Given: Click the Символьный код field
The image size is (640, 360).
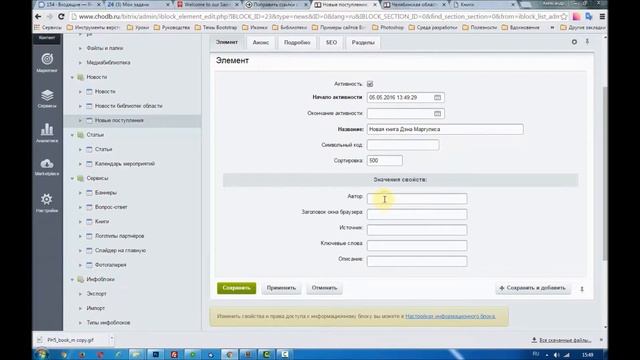Looking at the screenshot, I should point(403,145).
